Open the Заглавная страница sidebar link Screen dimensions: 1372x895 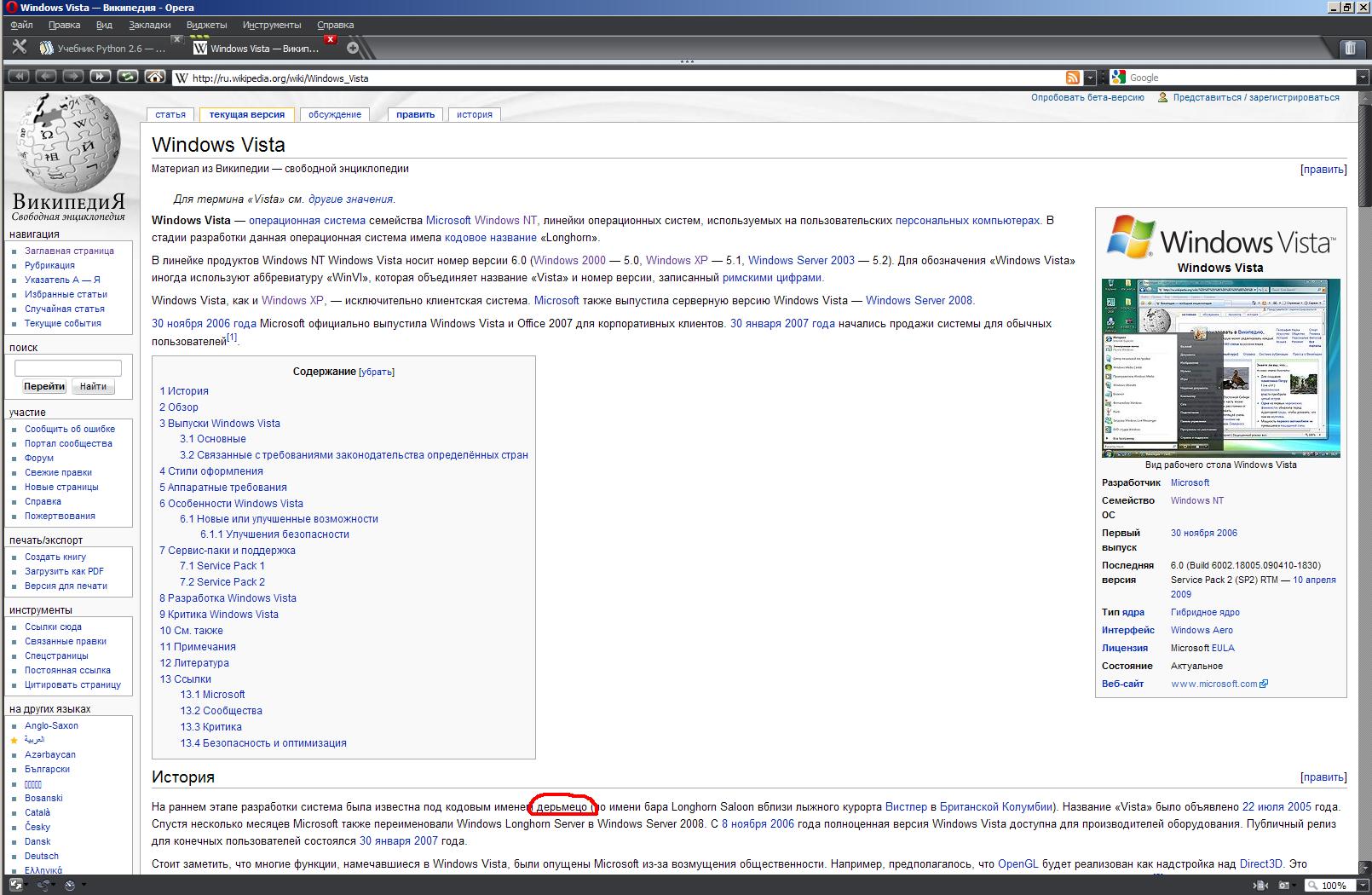point(69,251)
